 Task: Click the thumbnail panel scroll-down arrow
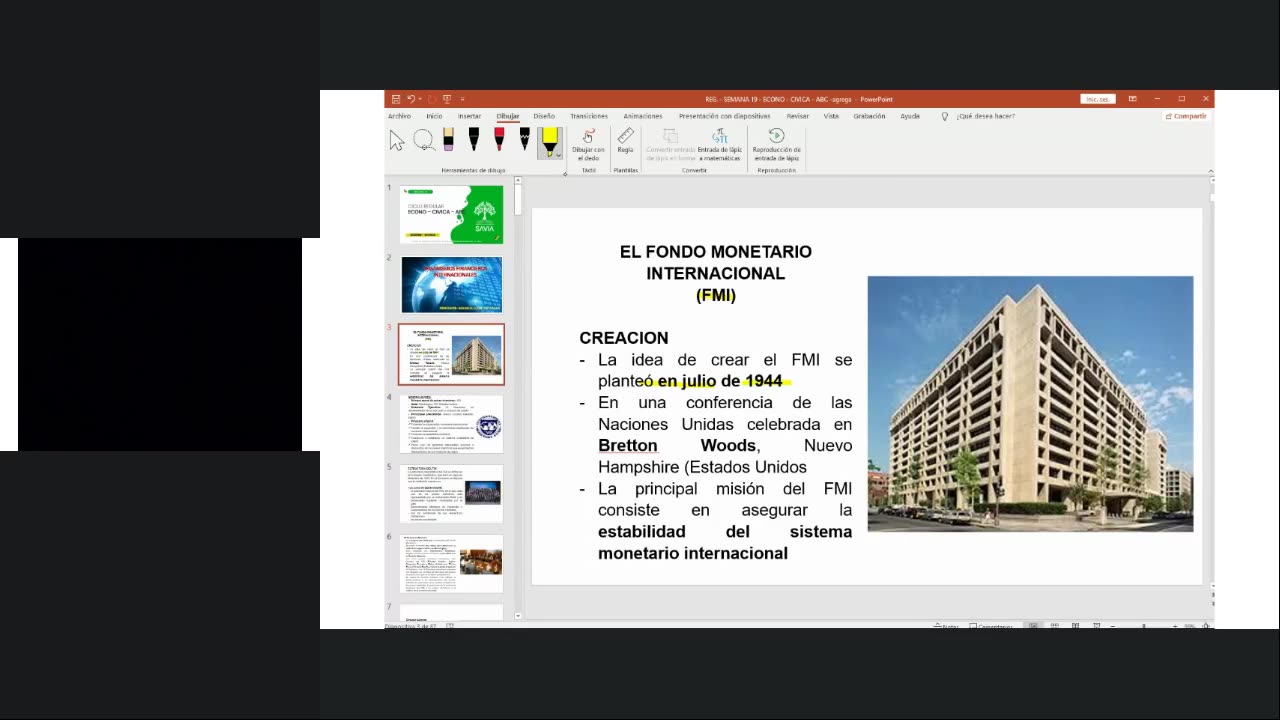tap(518, 616)
